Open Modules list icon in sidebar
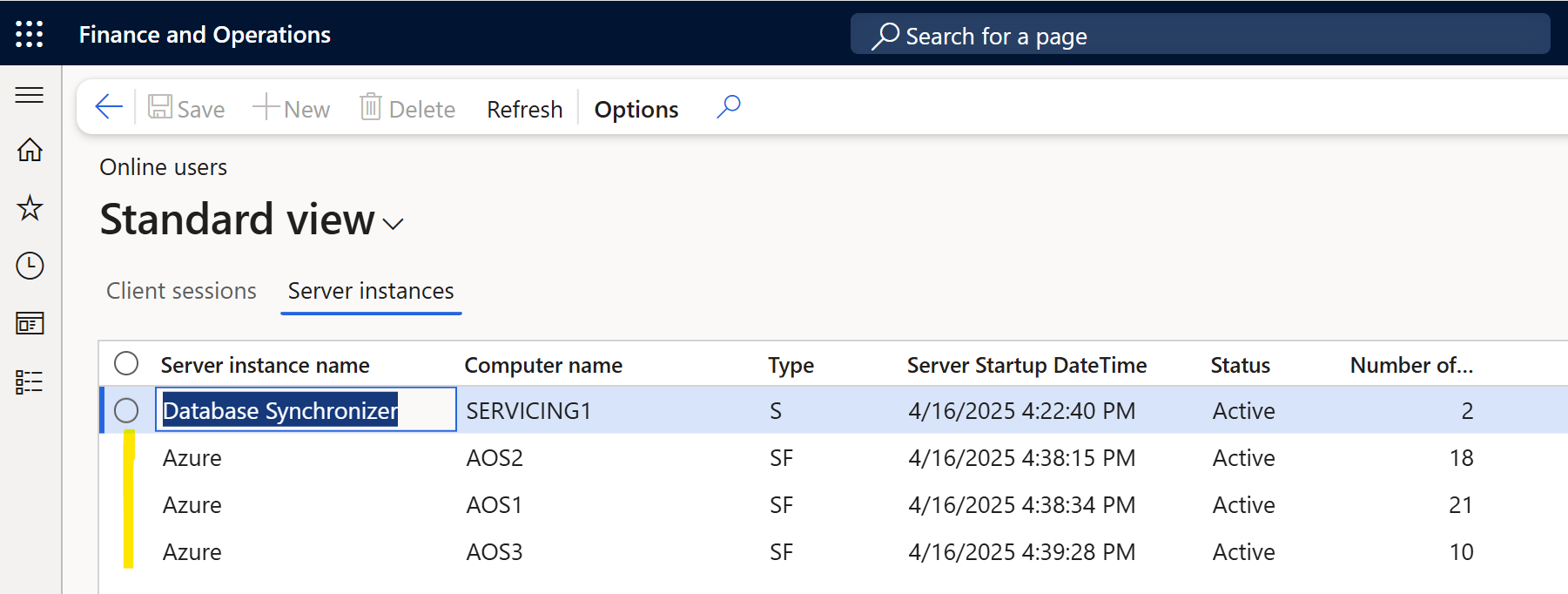Viewport: 1568px width, 594px height. pyautogui.click(x=30, y=381)
